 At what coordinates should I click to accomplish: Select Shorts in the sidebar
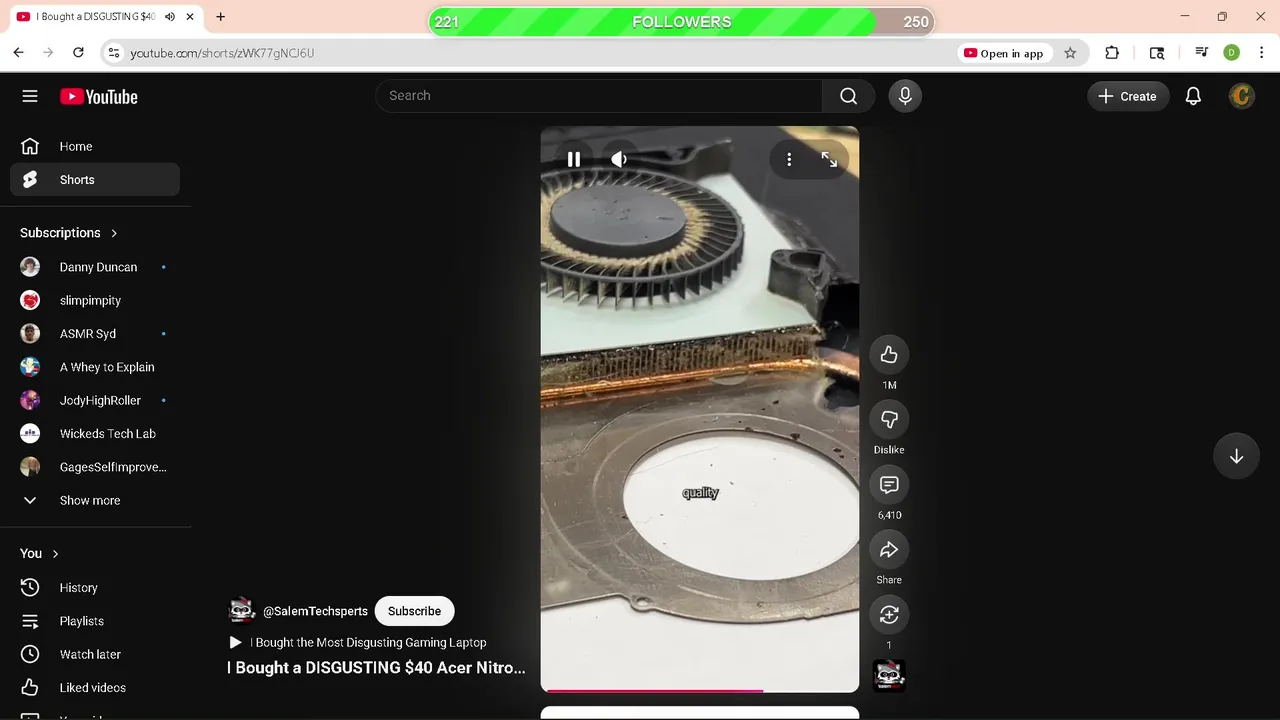(x=95, y=180)
